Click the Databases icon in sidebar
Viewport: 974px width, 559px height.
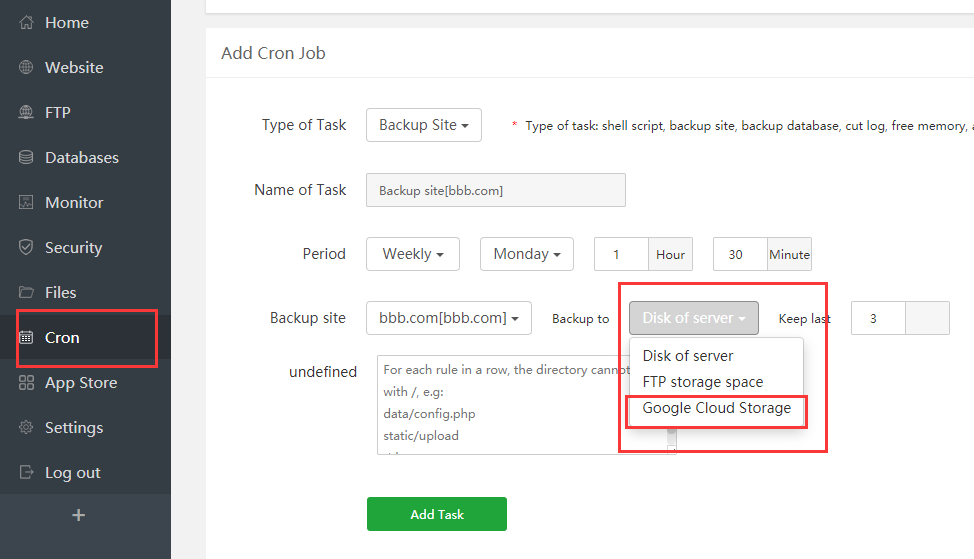[x=27, y=158]
